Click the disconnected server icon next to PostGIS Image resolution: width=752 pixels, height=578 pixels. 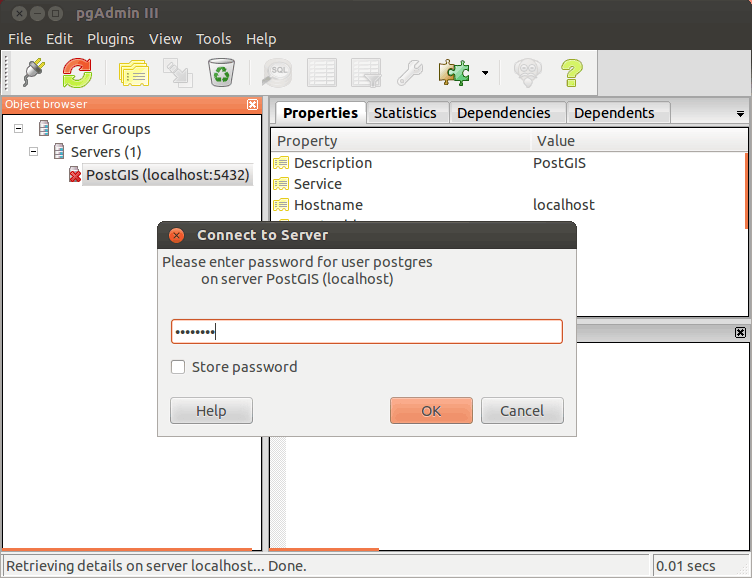(74, 175)
